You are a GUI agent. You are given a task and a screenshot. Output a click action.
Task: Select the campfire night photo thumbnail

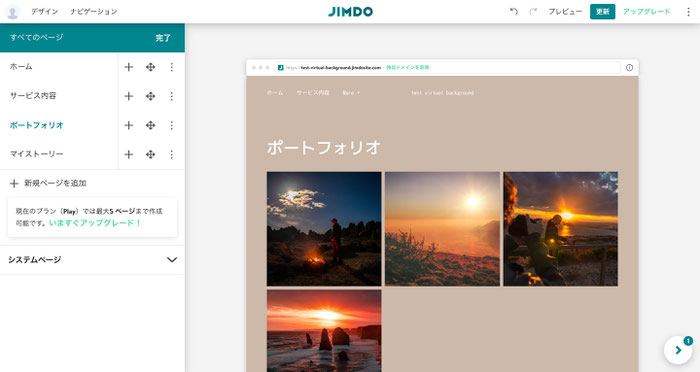(x=324, y=229)
